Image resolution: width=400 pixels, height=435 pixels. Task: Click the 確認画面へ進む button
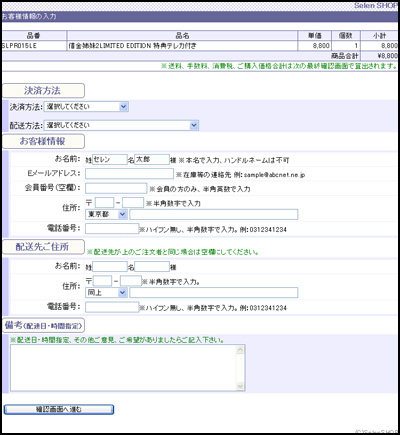click(x=59, y=409)
